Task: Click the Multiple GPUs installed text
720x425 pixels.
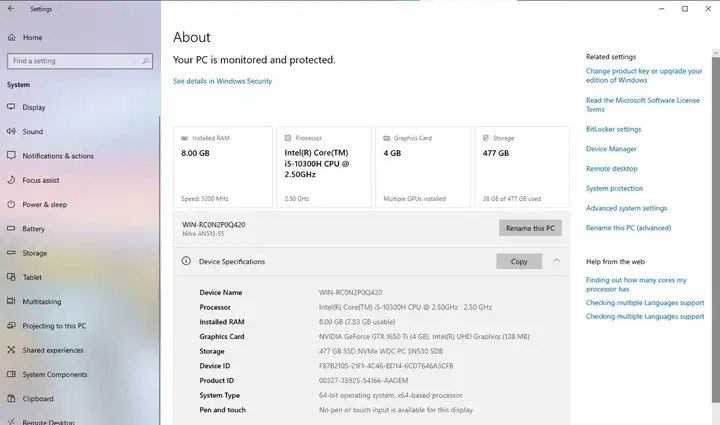Action: (x=415, y=199)
